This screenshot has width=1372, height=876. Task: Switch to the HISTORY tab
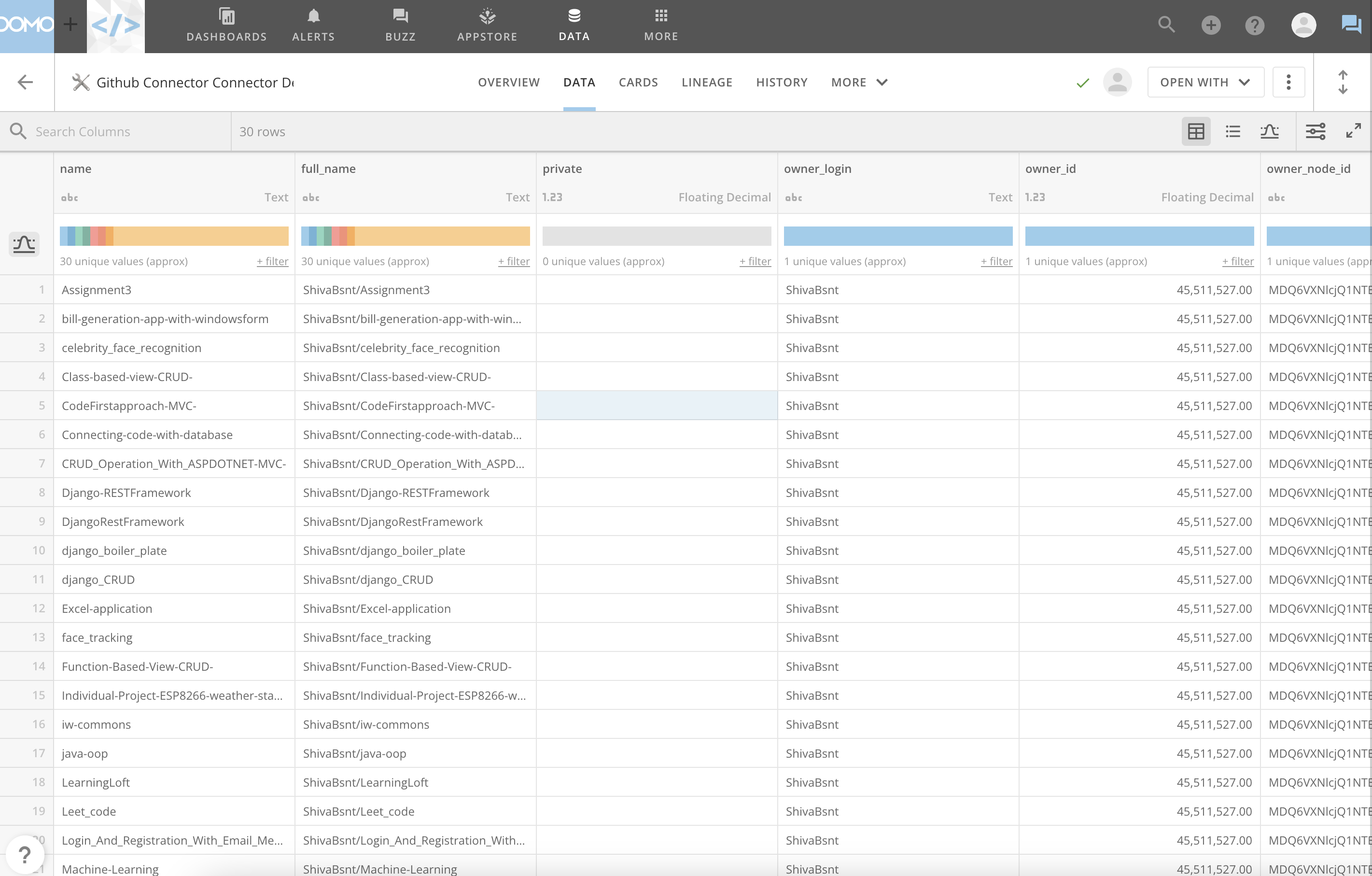(x=781, y=82)
